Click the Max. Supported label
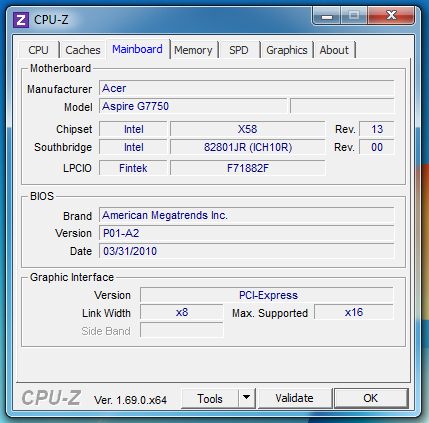The width and height of the screenshot is (429, 423). 270,313
